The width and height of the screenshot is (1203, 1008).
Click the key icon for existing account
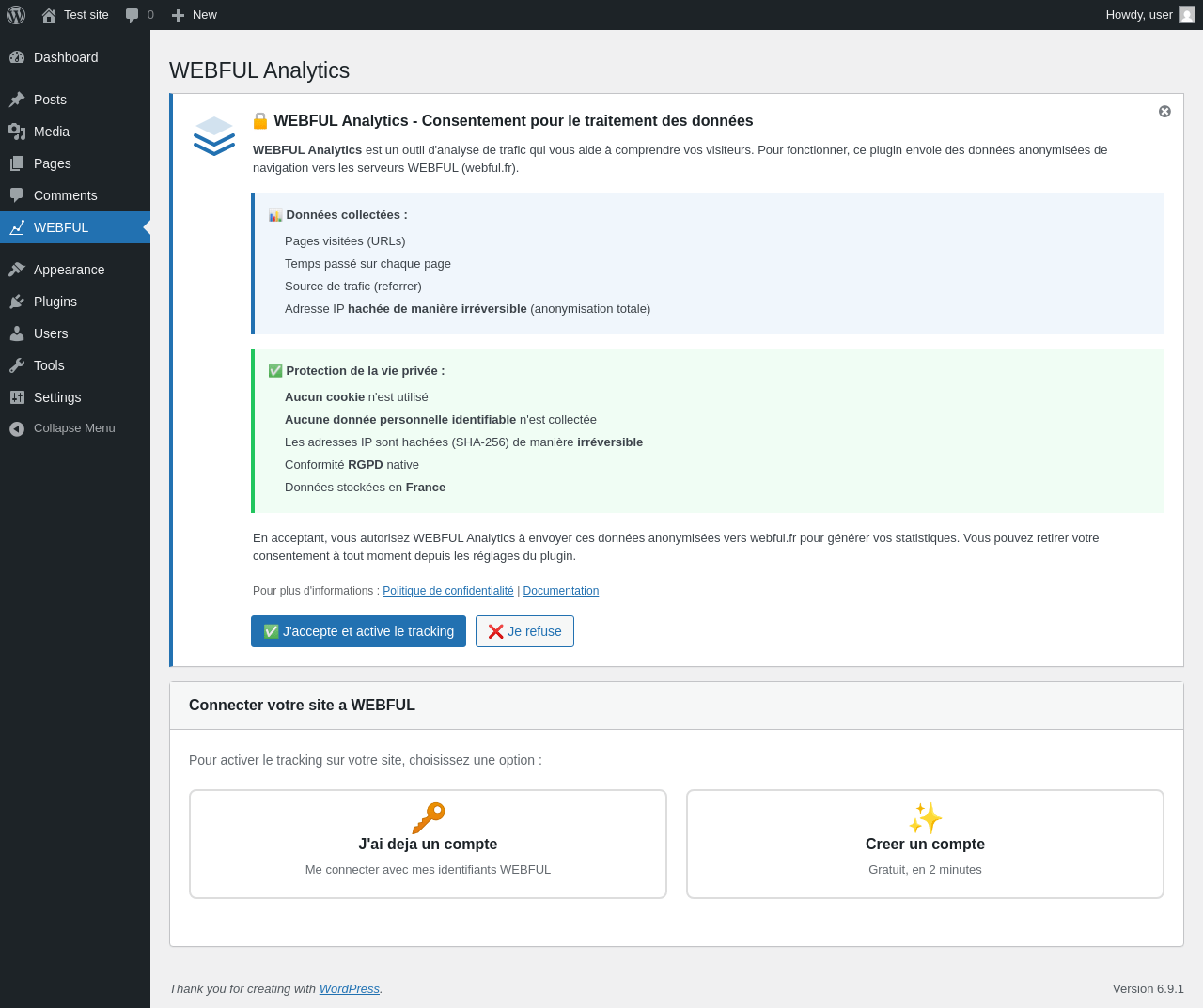coord(429,817)
